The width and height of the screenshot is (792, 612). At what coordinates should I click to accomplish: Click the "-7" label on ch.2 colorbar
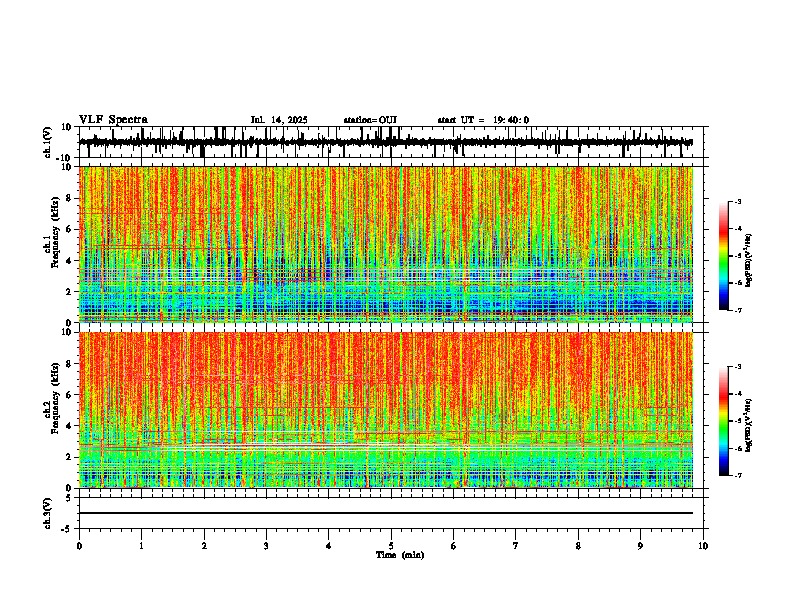738,475
